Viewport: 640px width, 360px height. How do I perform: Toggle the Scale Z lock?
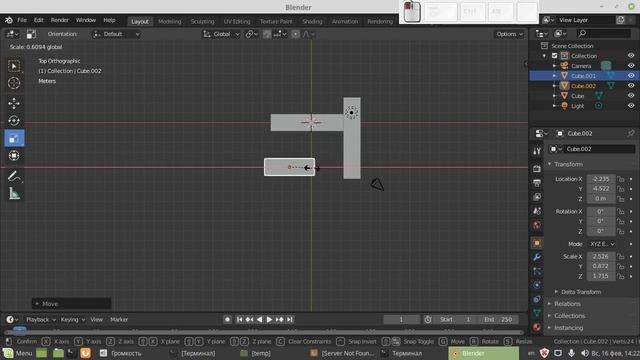(x=620, y=276)
